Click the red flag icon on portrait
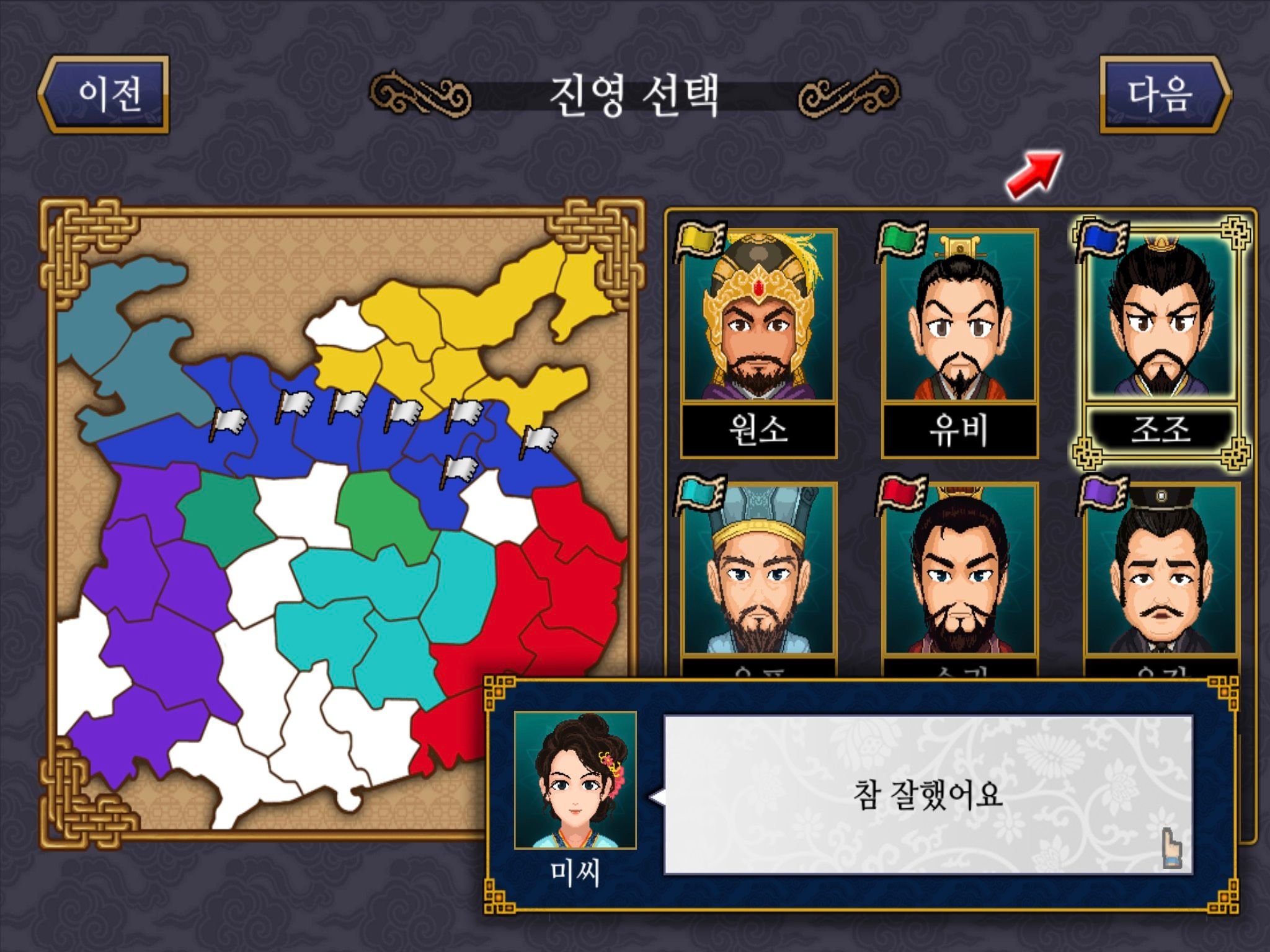1270x952 pixels. click(x=901, y=495)
